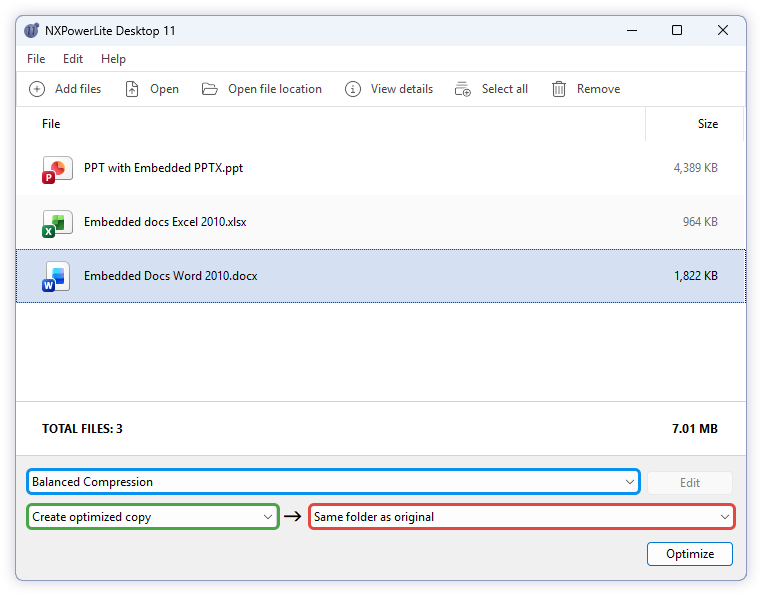
Task: Click the NXPowerLite app icon in title bar
Action: coord(32,30)
